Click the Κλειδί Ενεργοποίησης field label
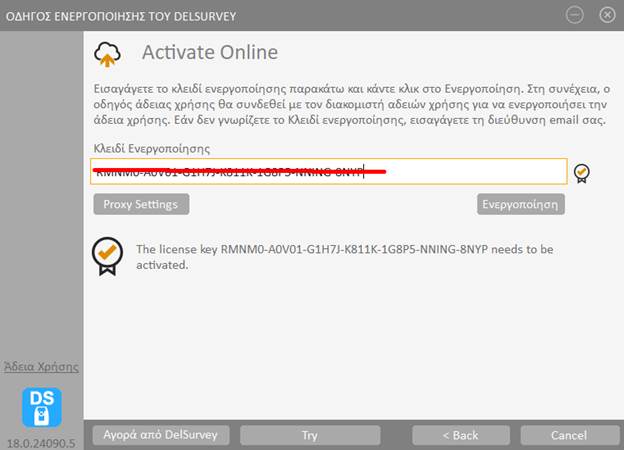 (x=151, y=148)
